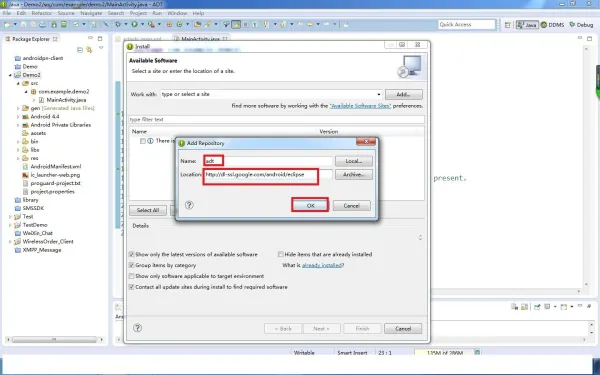Minimize the Package Explorer view
600x375 pixels.
point(90,38)
